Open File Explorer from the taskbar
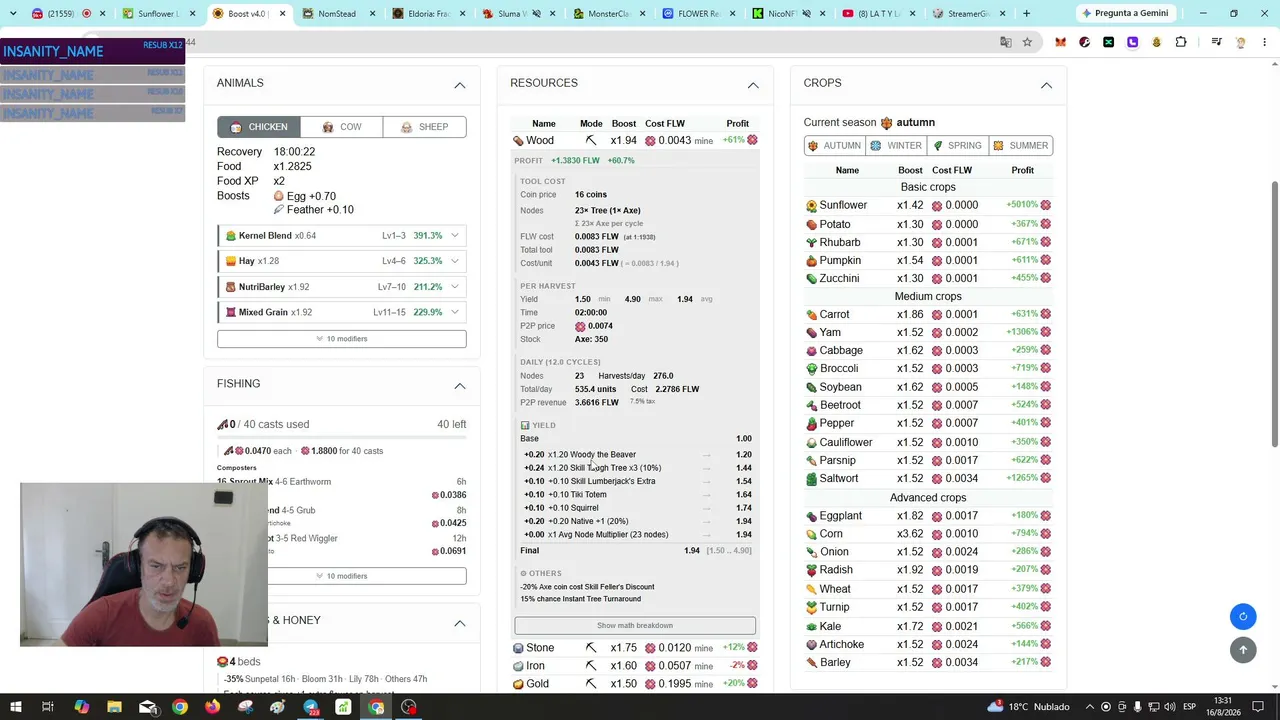The width and height of the screenshot is (1280, 720). (114, 707)
